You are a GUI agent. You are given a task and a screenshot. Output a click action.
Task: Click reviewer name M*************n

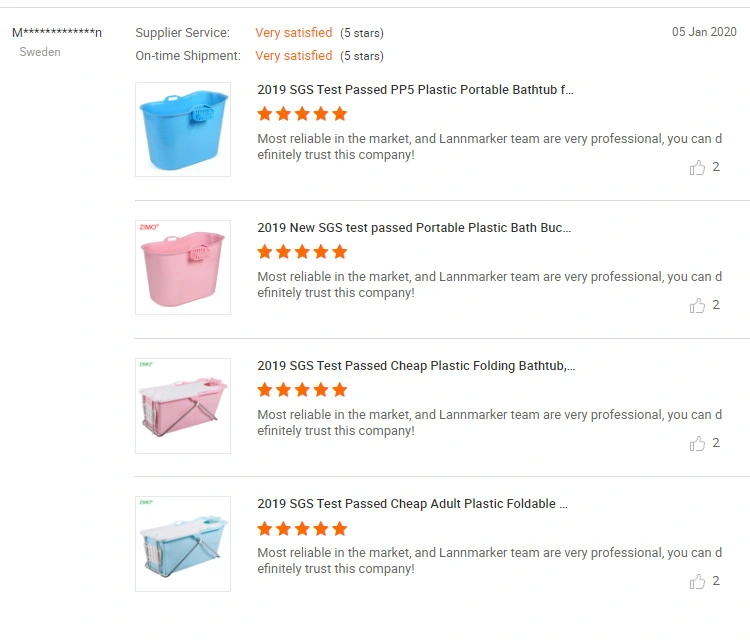pyautogui.click(x=57, y=33)
